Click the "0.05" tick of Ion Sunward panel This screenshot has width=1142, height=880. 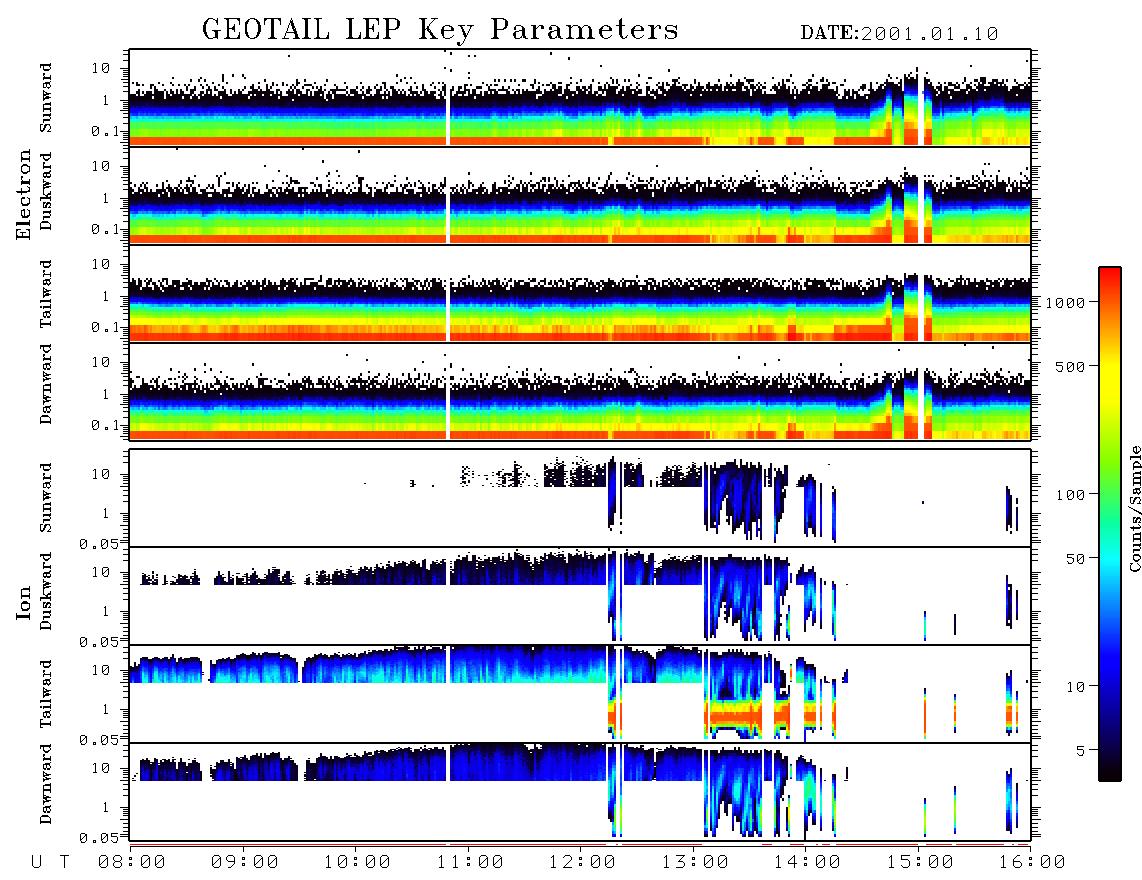pos(100,543)
